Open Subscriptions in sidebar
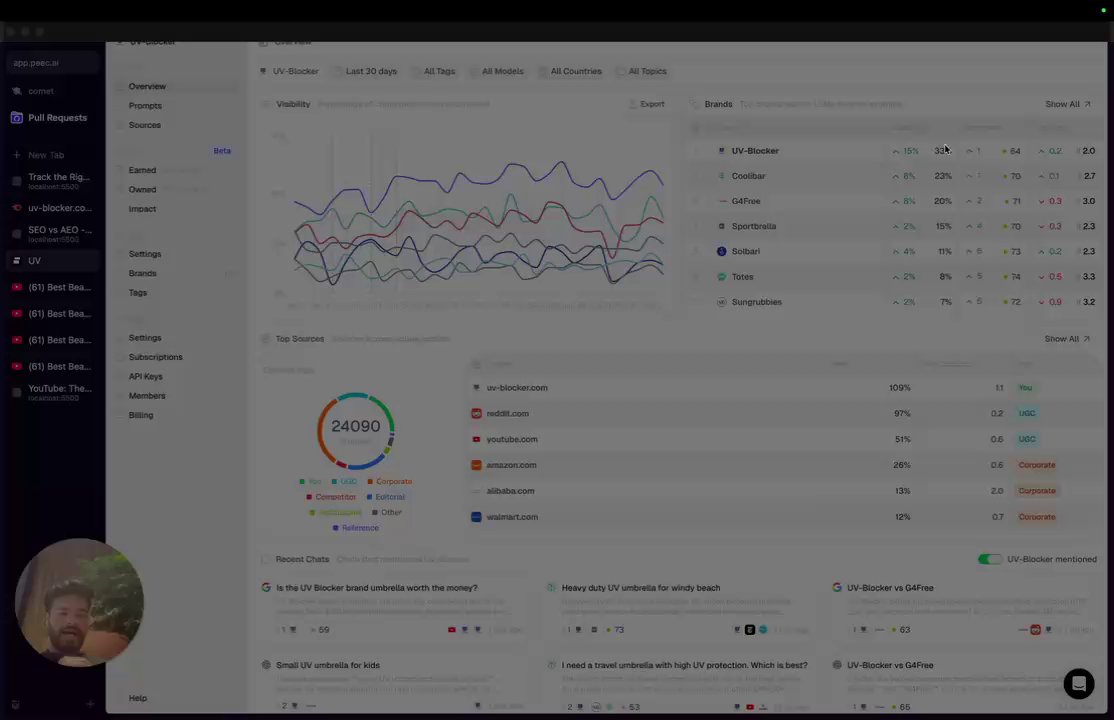Screen dimensions: 1114x720 [x=156, y=357]
